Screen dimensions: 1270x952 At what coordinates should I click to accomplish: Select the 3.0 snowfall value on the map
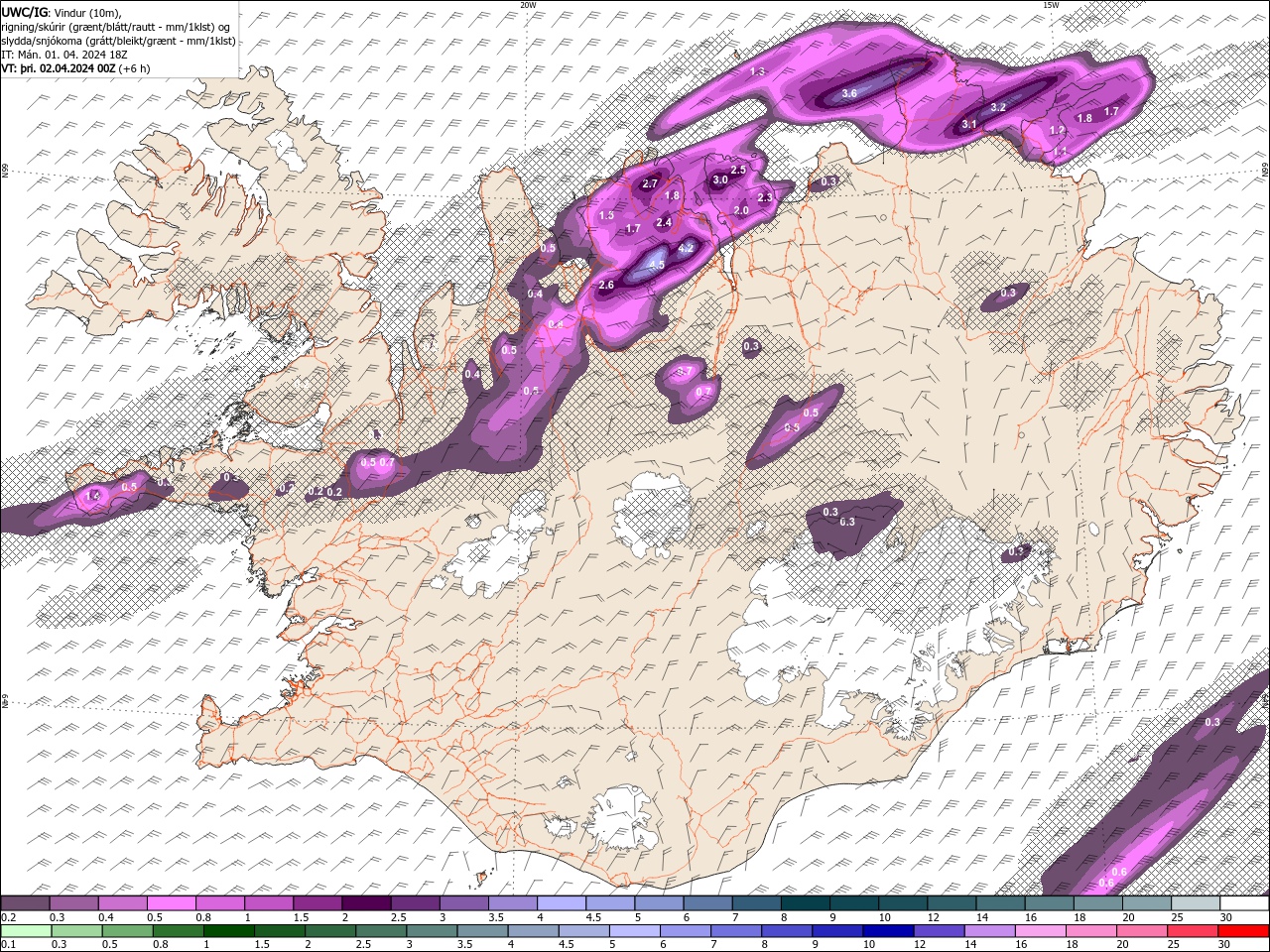pyautogui.click(x=720, y=179)
